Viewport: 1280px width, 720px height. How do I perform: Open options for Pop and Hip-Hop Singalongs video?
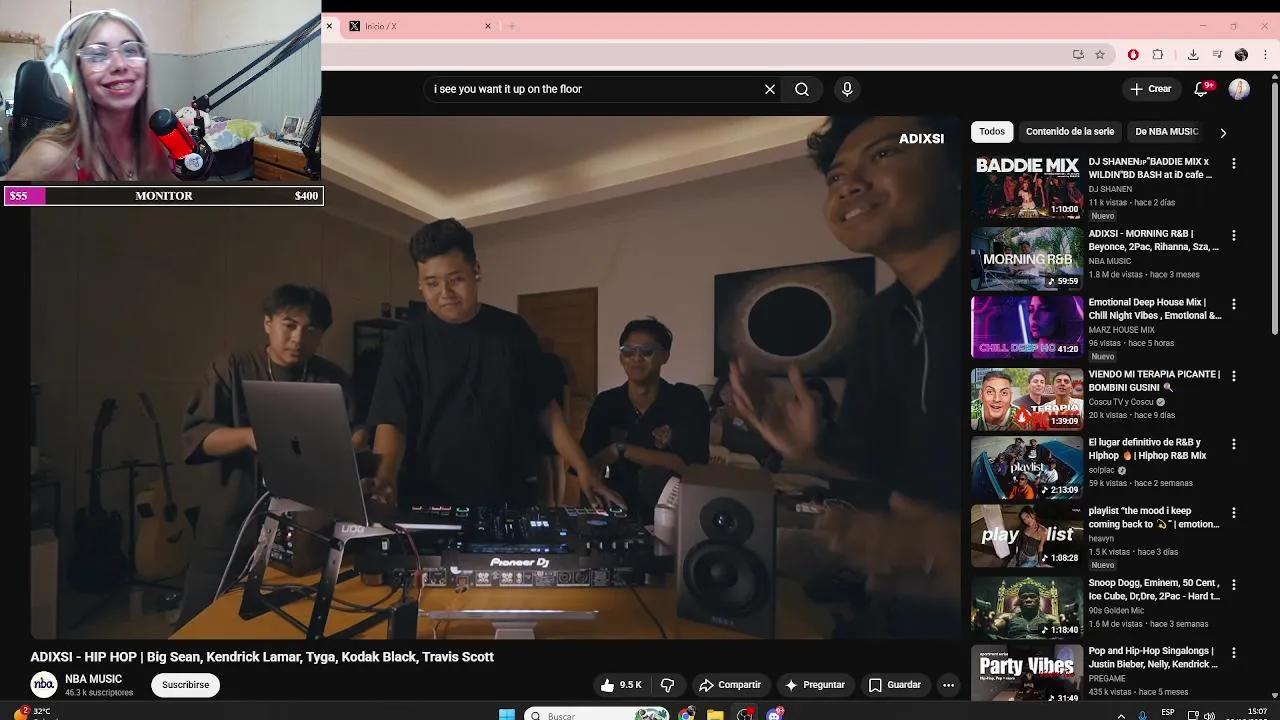tap(1233, 652)
